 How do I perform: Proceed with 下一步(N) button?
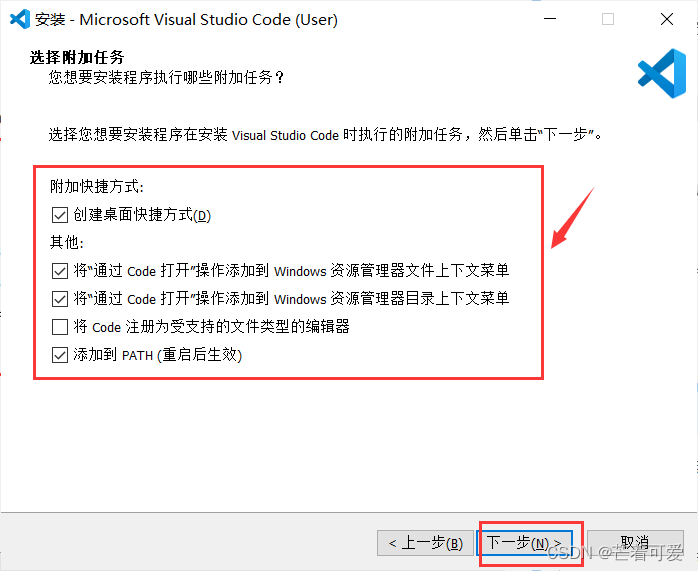pos(524,543)
